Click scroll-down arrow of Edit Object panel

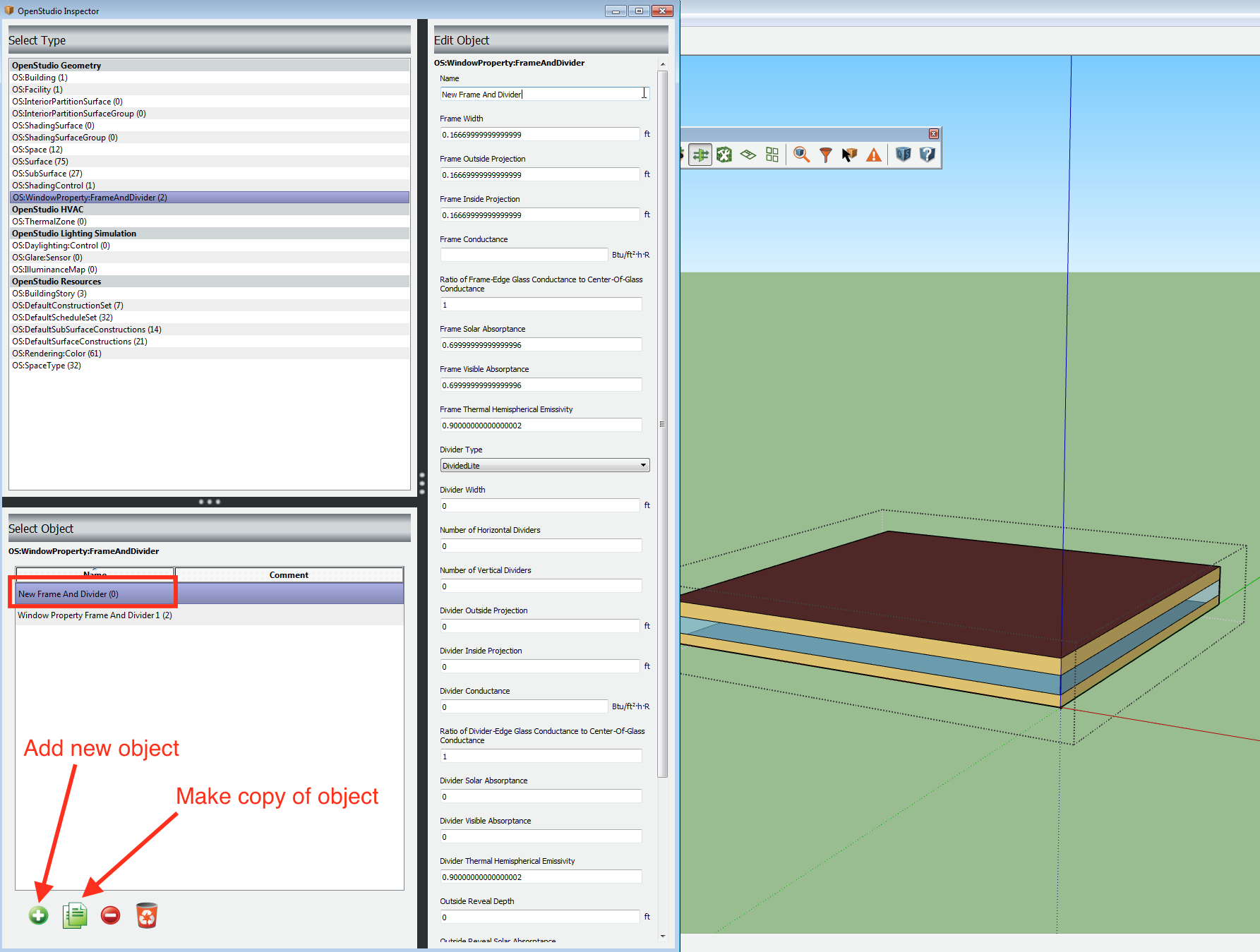coord(662,936)
